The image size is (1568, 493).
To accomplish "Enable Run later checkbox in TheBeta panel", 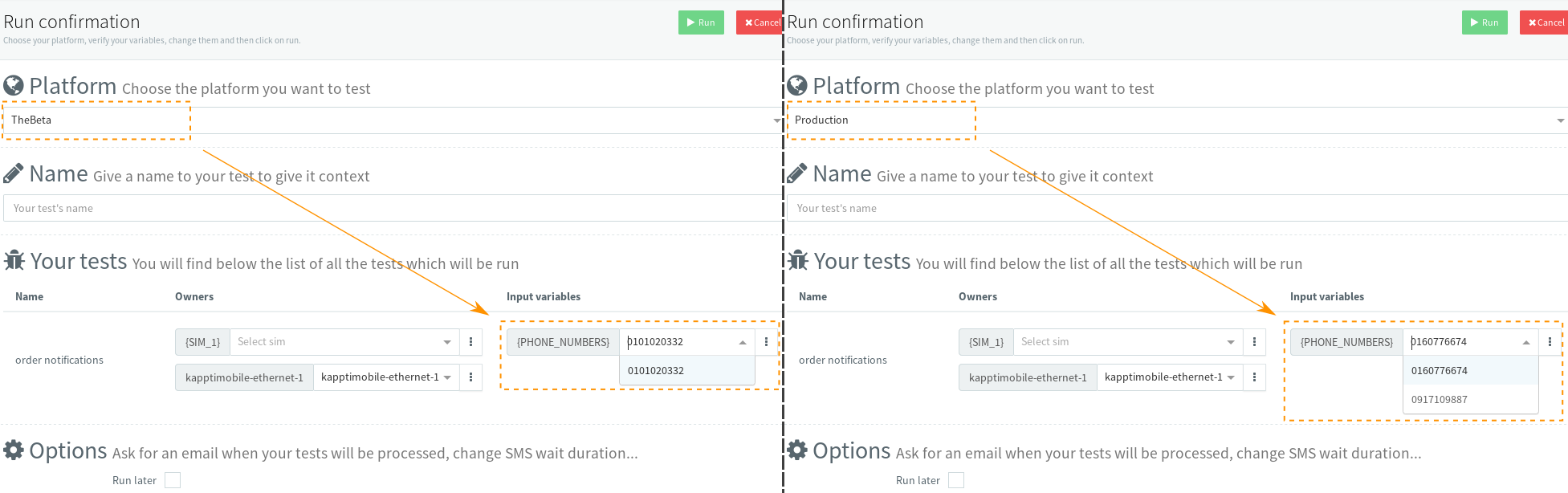I will click(x=173, y=480).
